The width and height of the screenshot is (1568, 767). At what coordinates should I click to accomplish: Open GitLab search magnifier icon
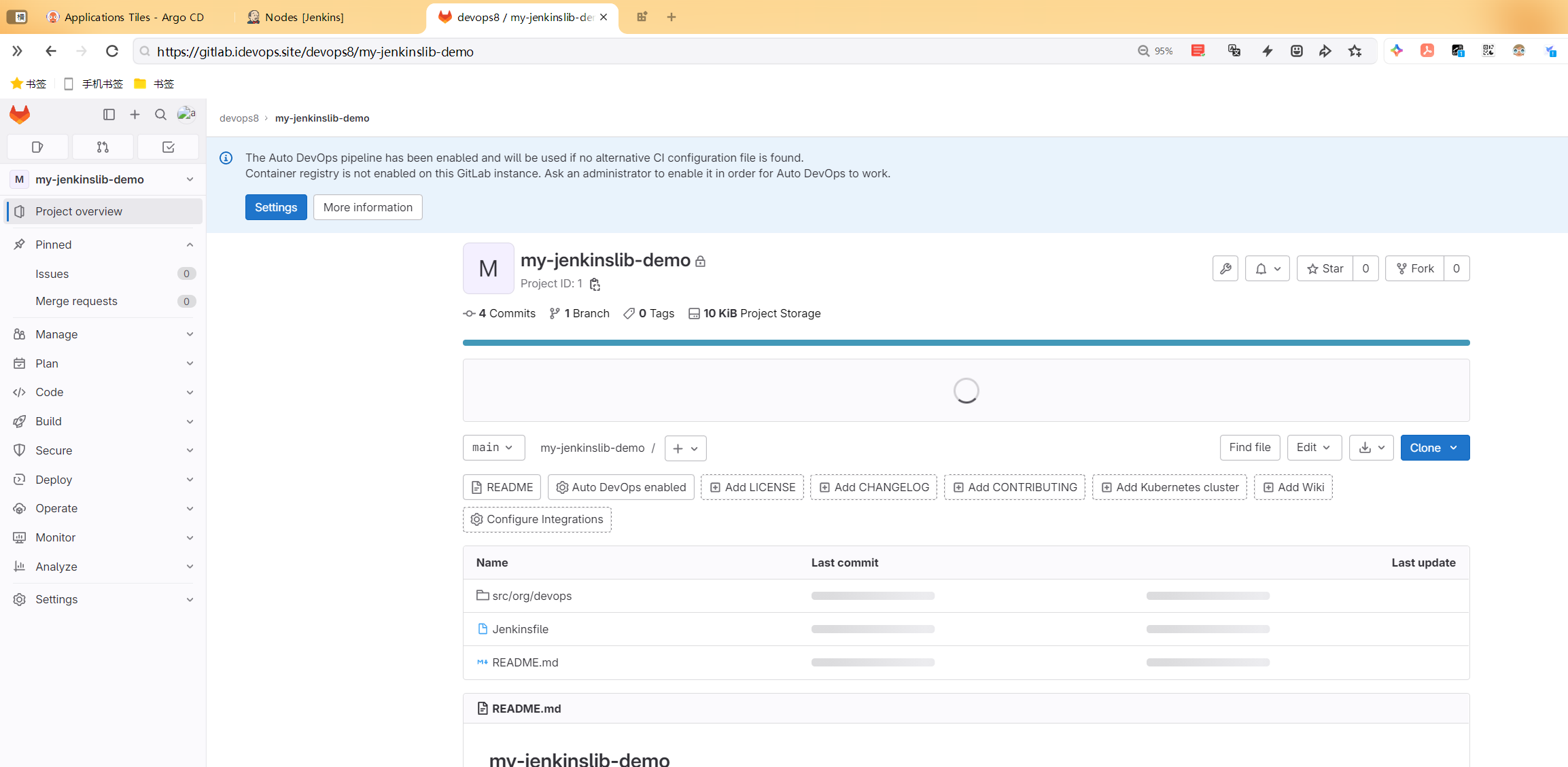point(160,114)
